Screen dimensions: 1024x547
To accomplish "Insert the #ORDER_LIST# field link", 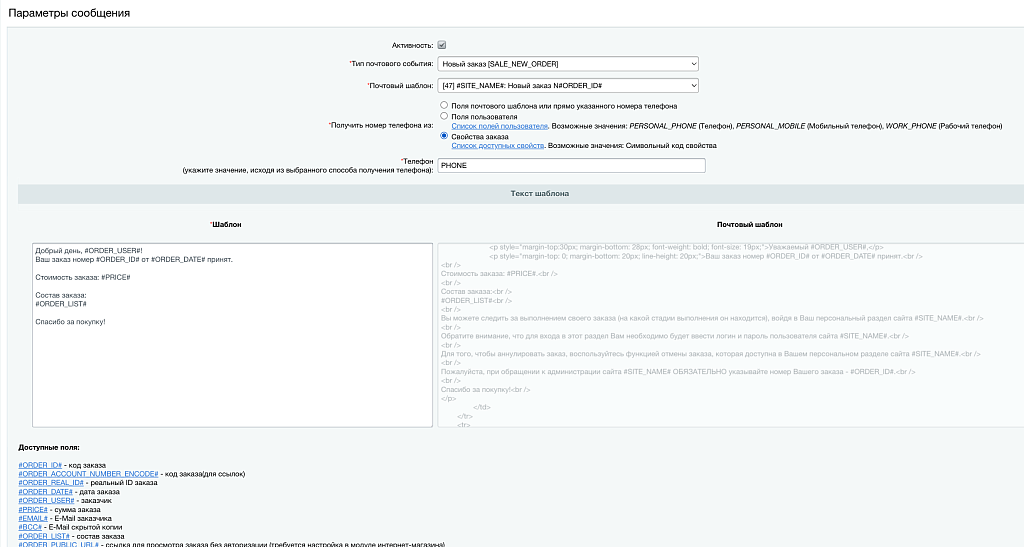I will click(44, 537).
